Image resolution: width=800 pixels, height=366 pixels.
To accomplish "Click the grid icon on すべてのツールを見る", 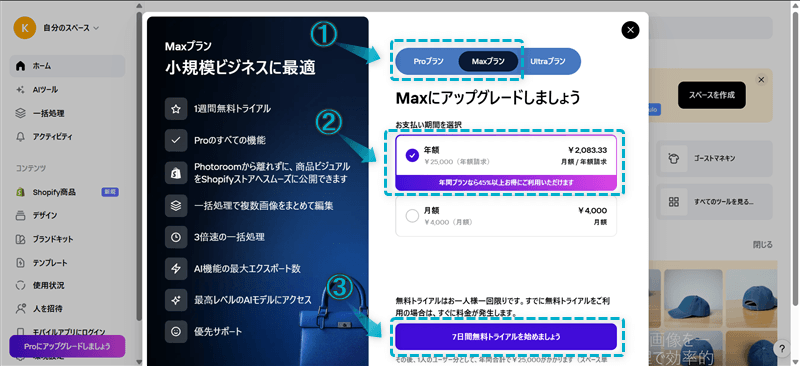I will click(673, 201).
